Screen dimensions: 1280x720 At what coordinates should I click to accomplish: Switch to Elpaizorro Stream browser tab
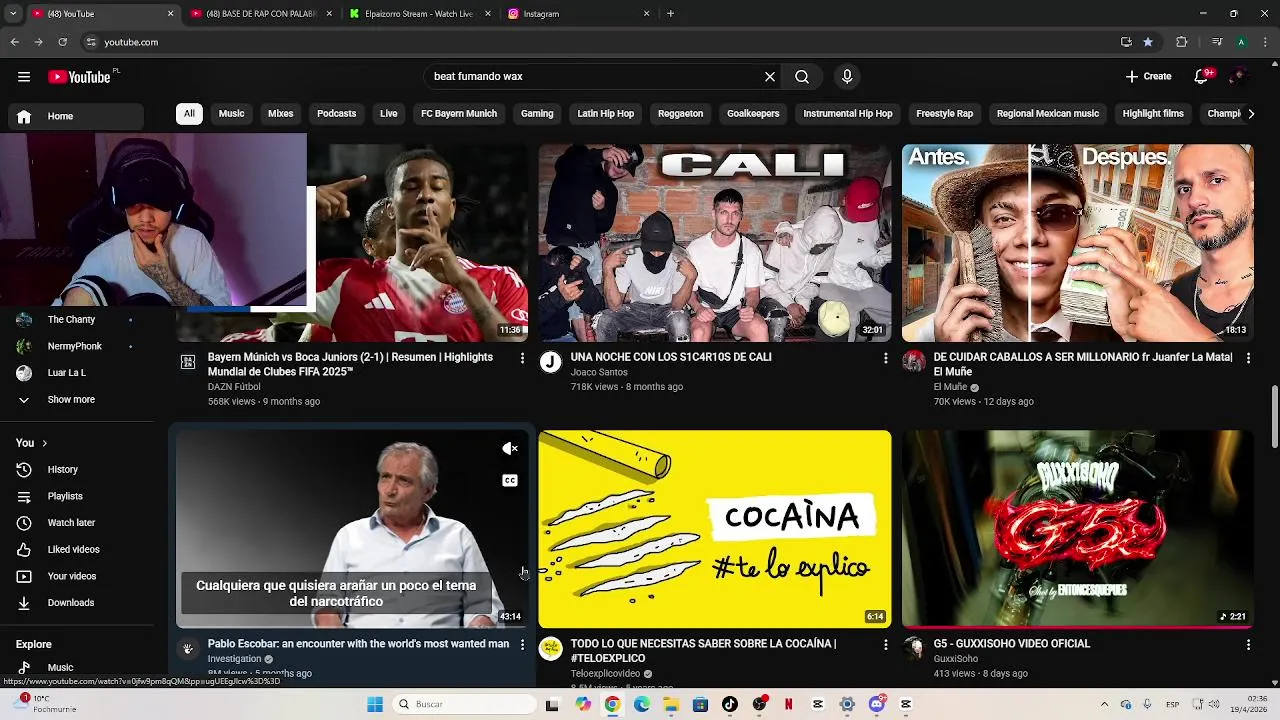(420, 14)
